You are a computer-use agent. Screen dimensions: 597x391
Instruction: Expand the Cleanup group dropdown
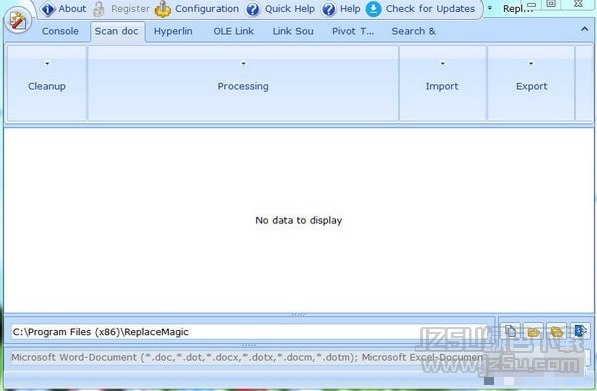pyautogui.click(x=47, y=64)
